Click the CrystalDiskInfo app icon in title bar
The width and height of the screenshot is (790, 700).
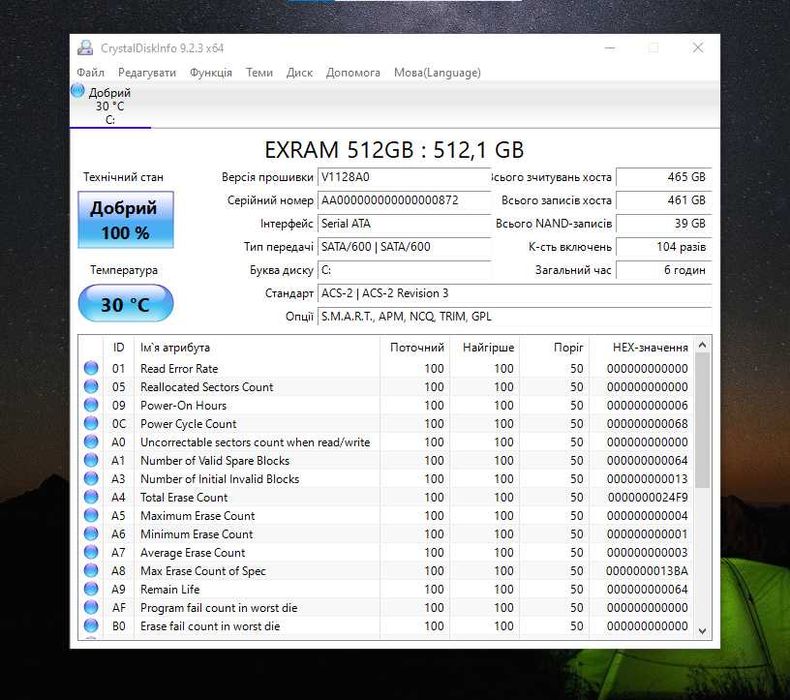click(85, 48)
